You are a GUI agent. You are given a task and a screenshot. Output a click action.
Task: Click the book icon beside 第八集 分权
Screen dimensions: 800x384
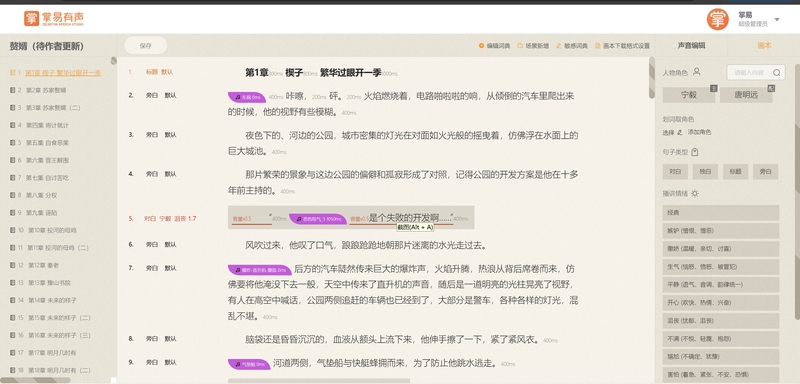tap(13, 195)
